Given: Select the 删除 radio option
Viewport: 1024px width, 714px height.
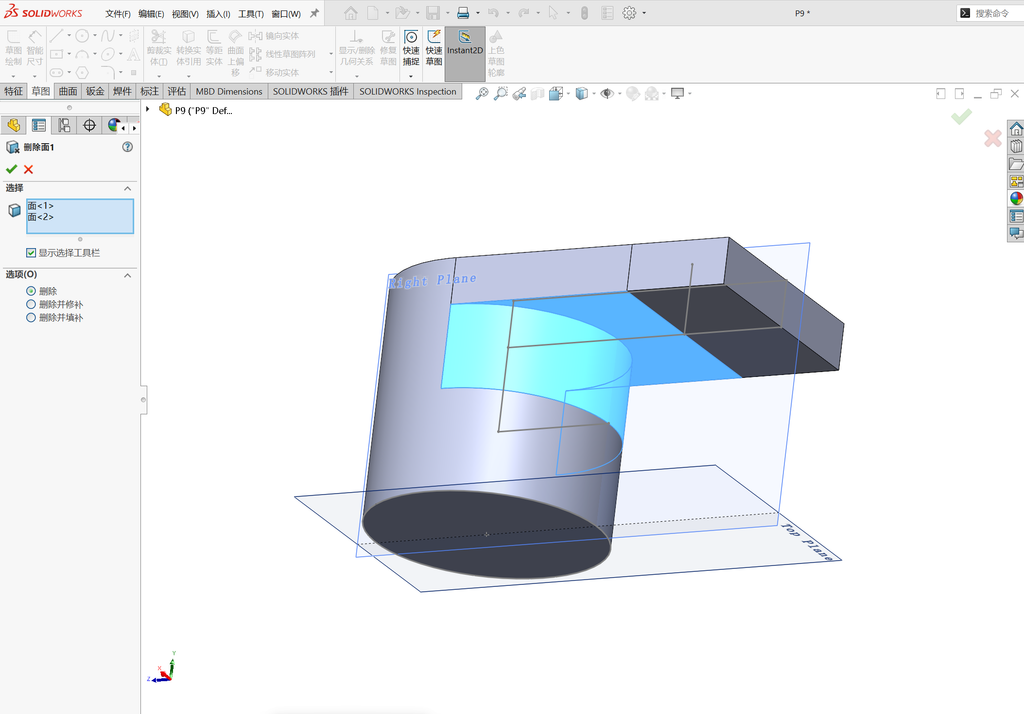Looking at the screenshot, I should pyautogui.click(x=31, y=291).
